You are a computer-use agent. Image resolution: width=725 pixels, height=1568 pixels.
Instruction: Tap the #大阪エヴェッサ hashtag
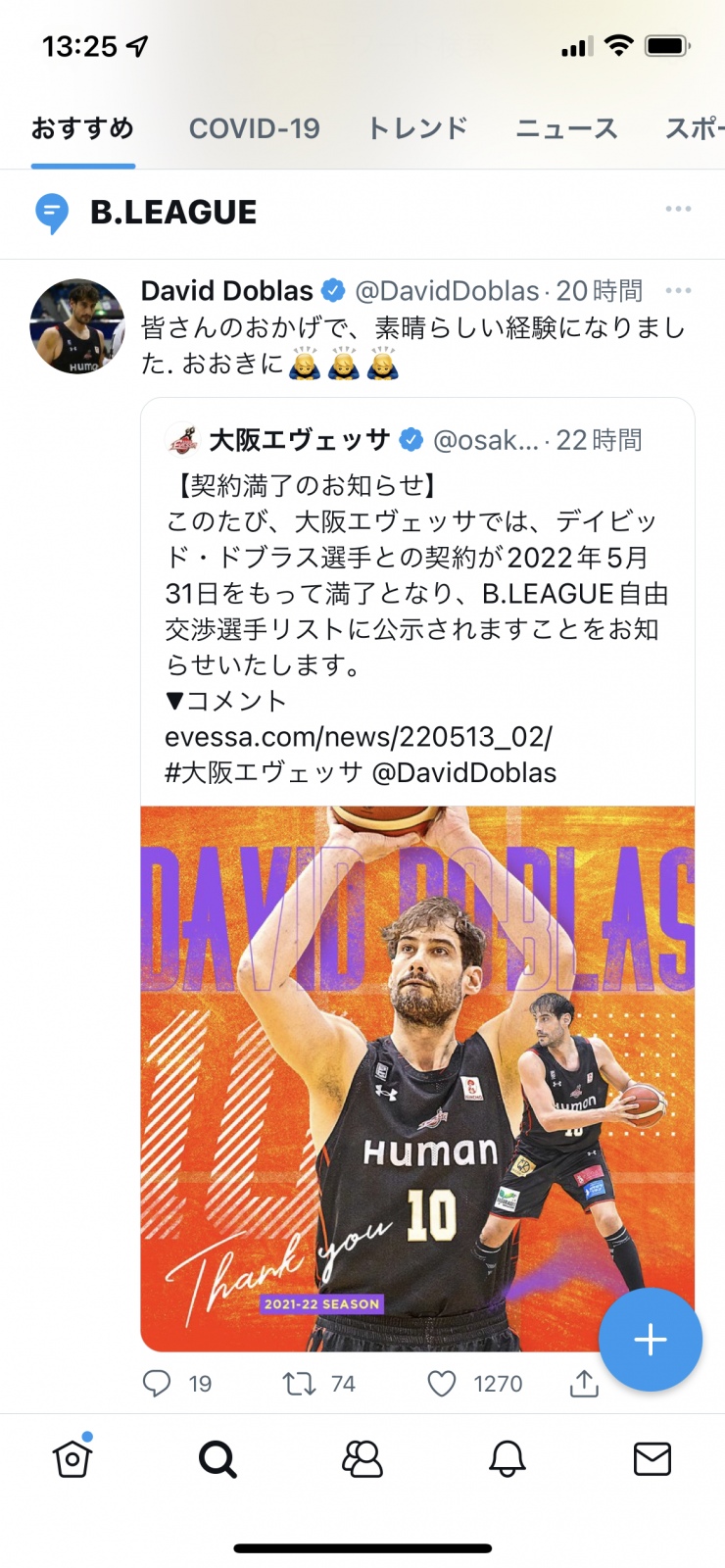[x=264, y=772]
